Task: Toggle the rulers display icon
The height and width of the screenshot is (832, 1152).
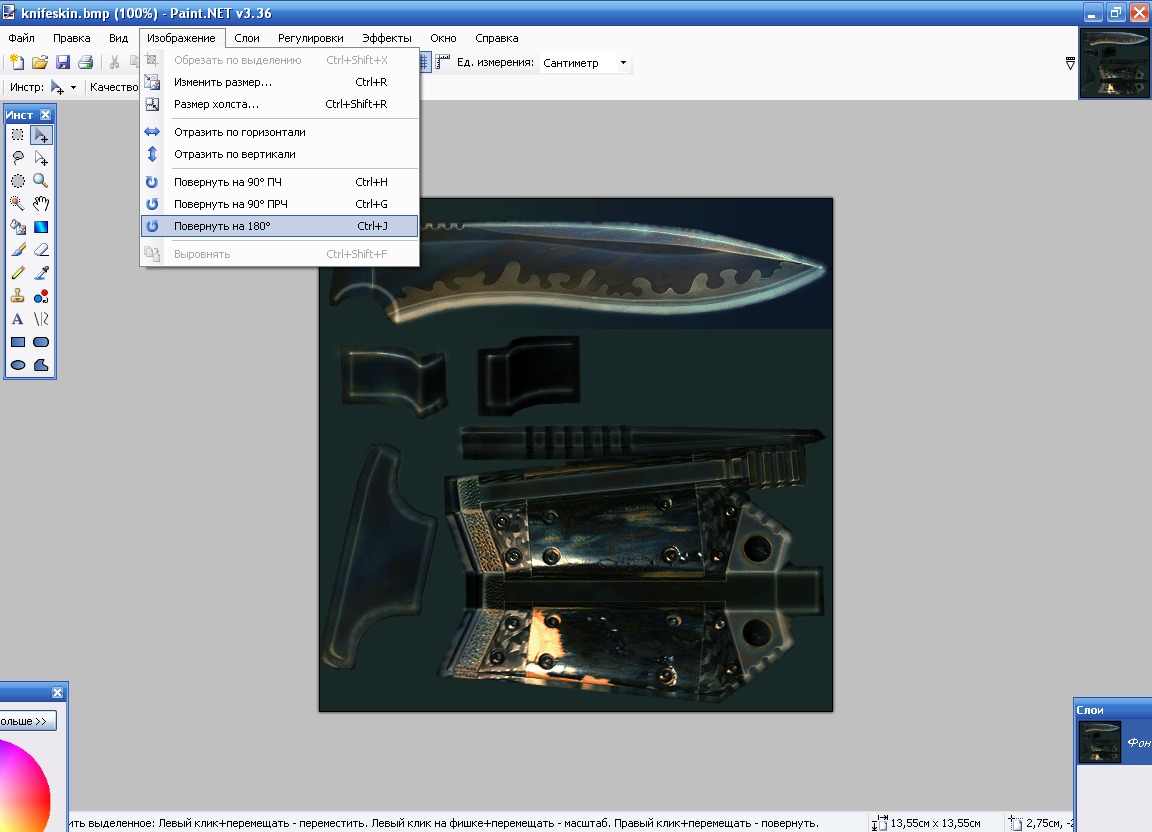Action: (442, 62)
